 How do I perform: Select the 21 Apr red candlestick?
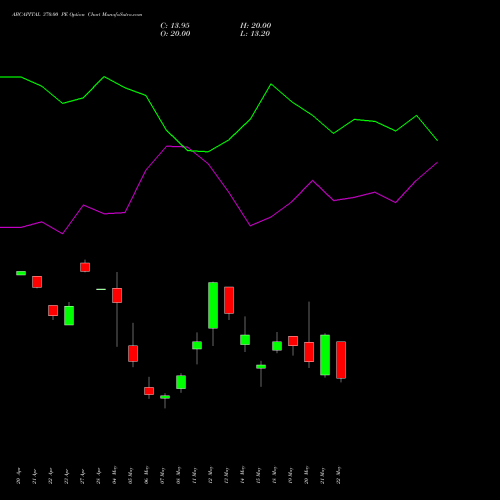37,282
